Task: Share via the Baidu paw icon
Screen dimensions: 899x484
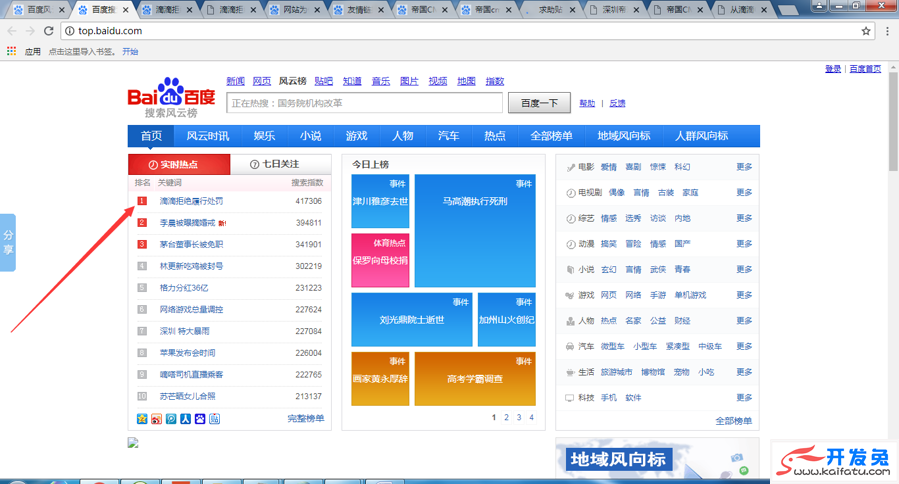Action: pyautogui.click(x=200, y=419)
